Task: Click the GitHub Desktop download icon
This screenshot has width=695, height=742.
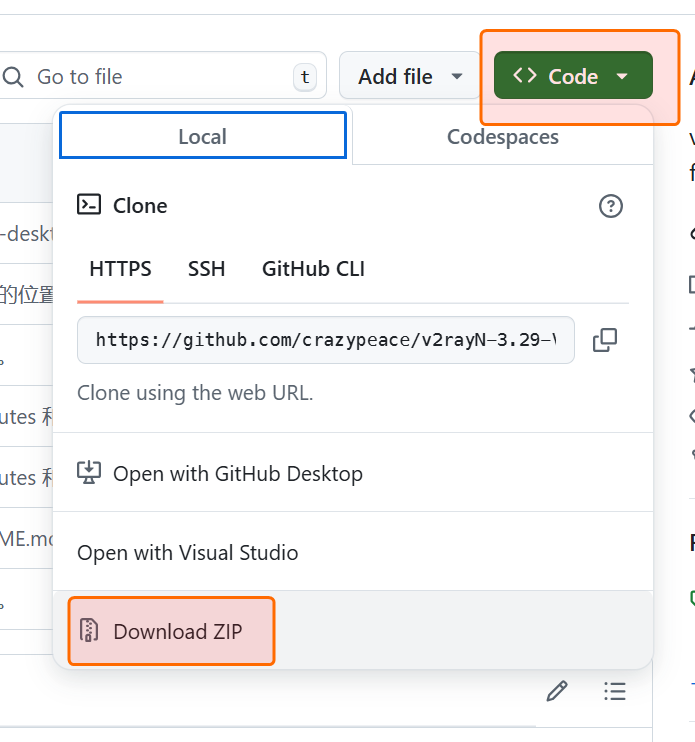Action: [89, 473]
